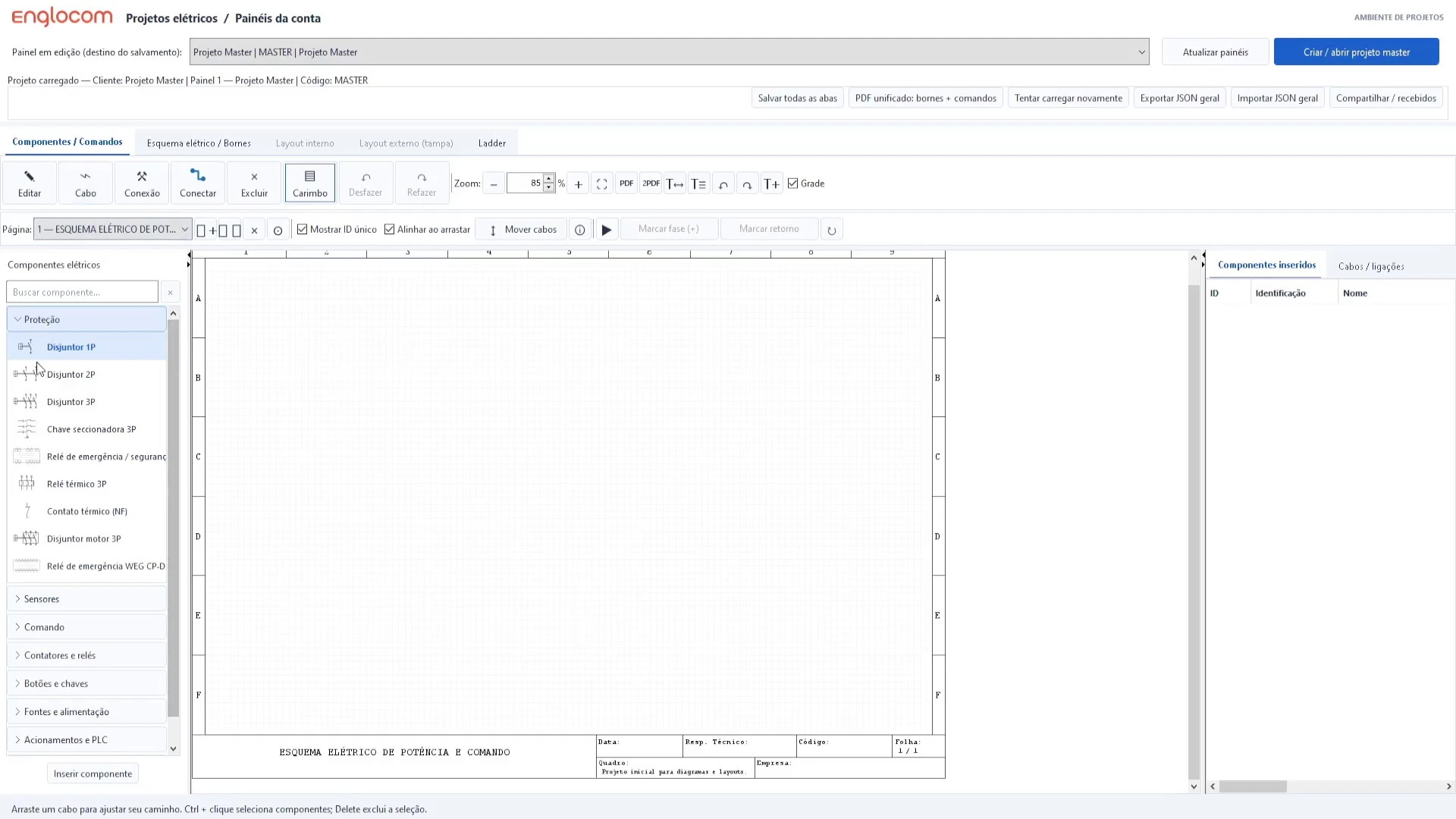Viewport: 1456px width, 819px height.
Task: Click the 2PDF export icon
Action: tap(651, 184)
